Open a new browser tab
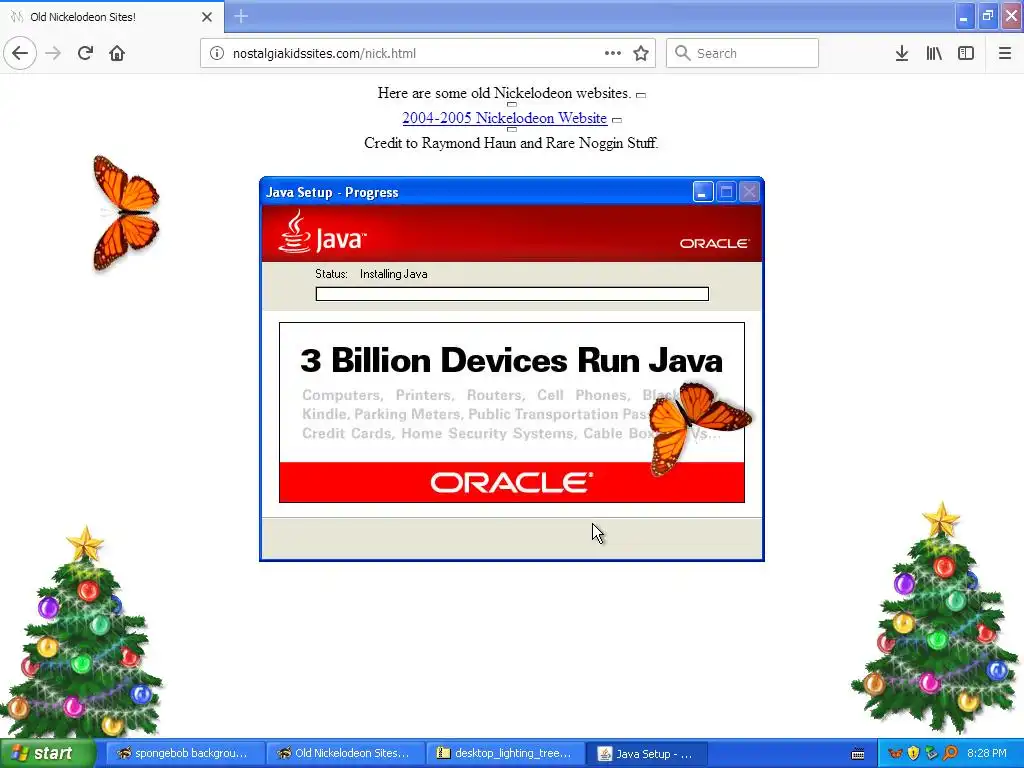The image size is (1024, 768). point(240,16)
